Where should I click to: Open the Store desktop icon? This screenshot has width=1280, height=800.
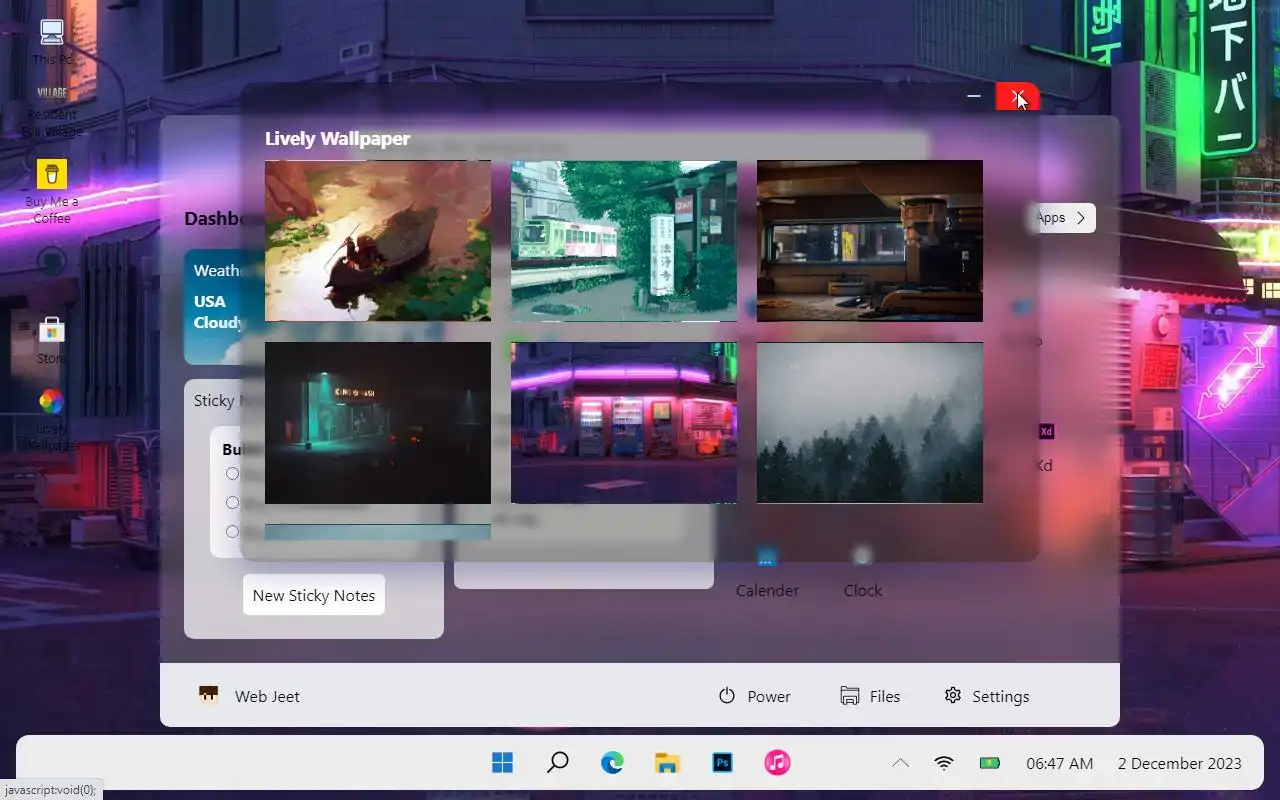pyautogui.click(x=52, y=340)
